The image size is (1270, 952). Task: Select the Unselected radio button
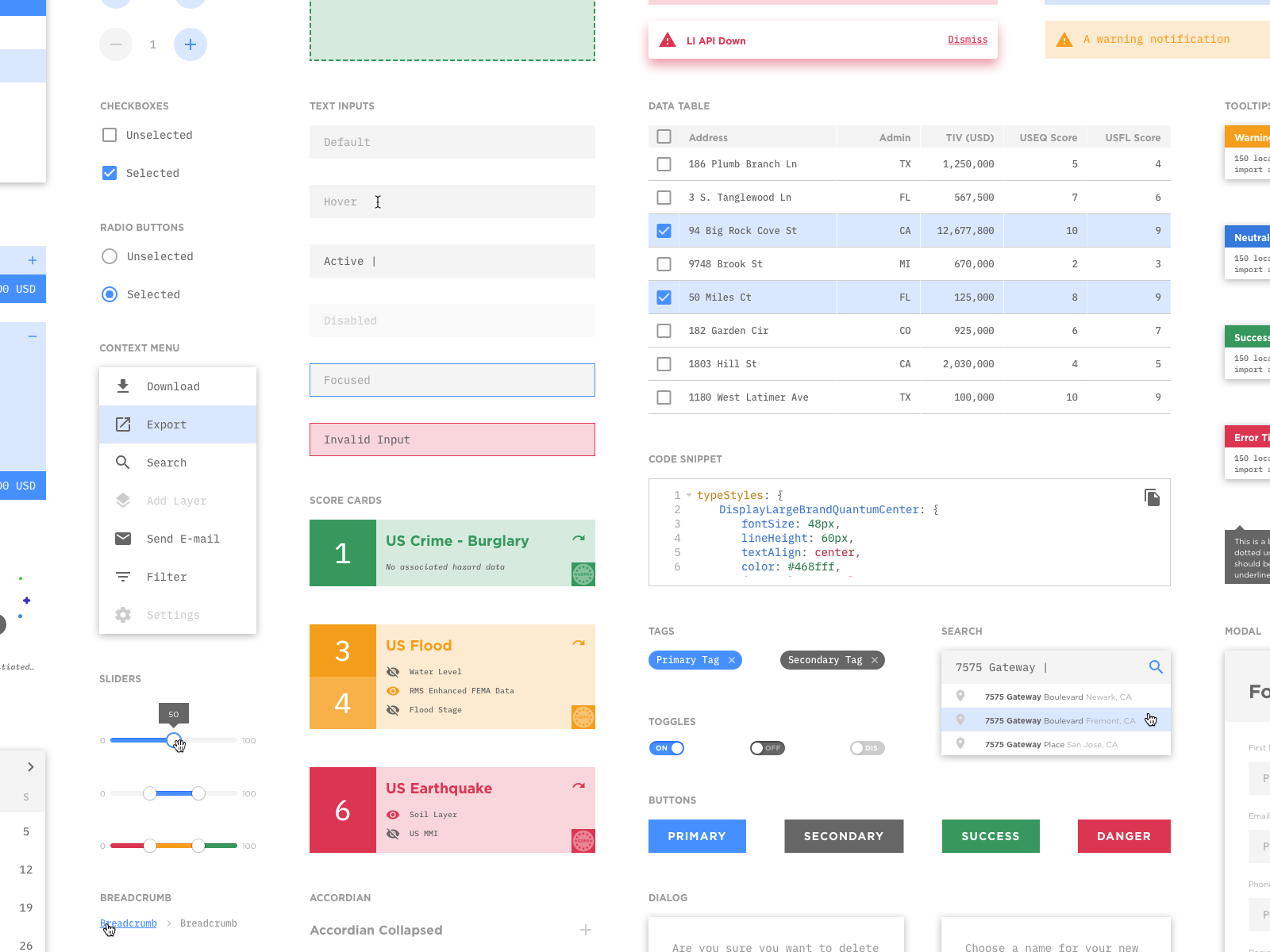click(x=109, y=256)
